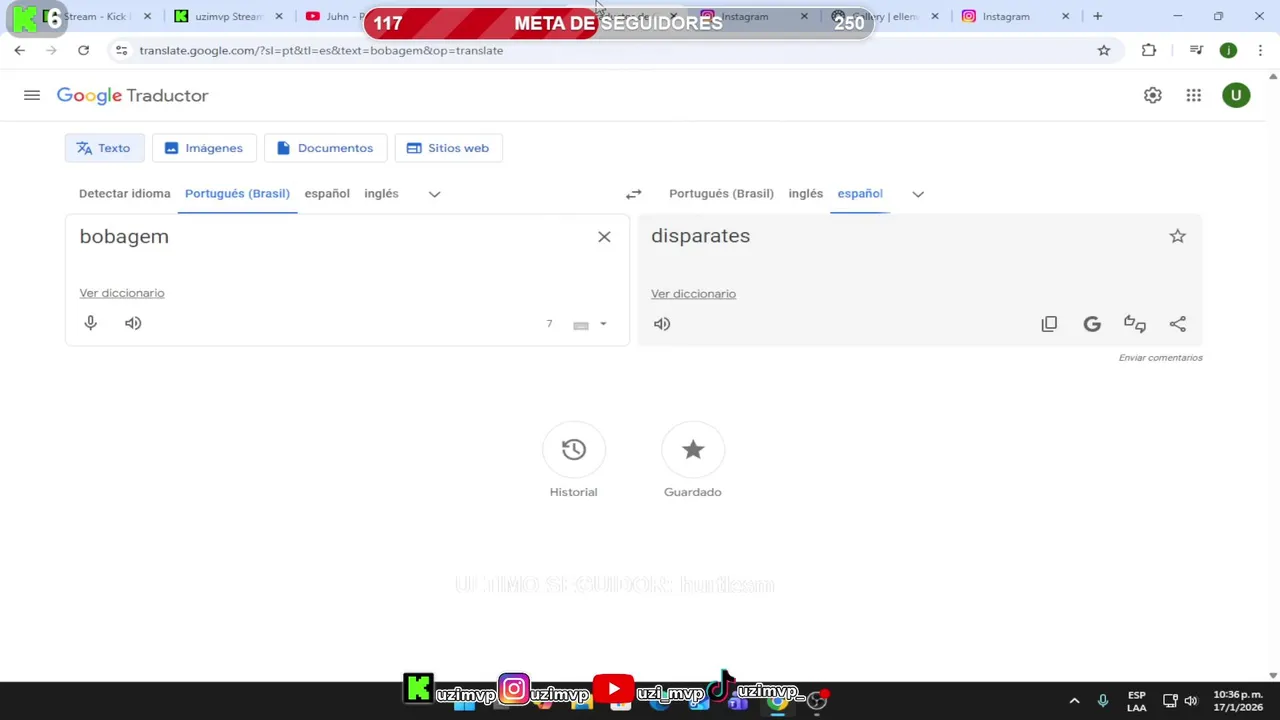1280x720 pixels.
Task: Select inglés as source language
Action: (x=381, y=194)
